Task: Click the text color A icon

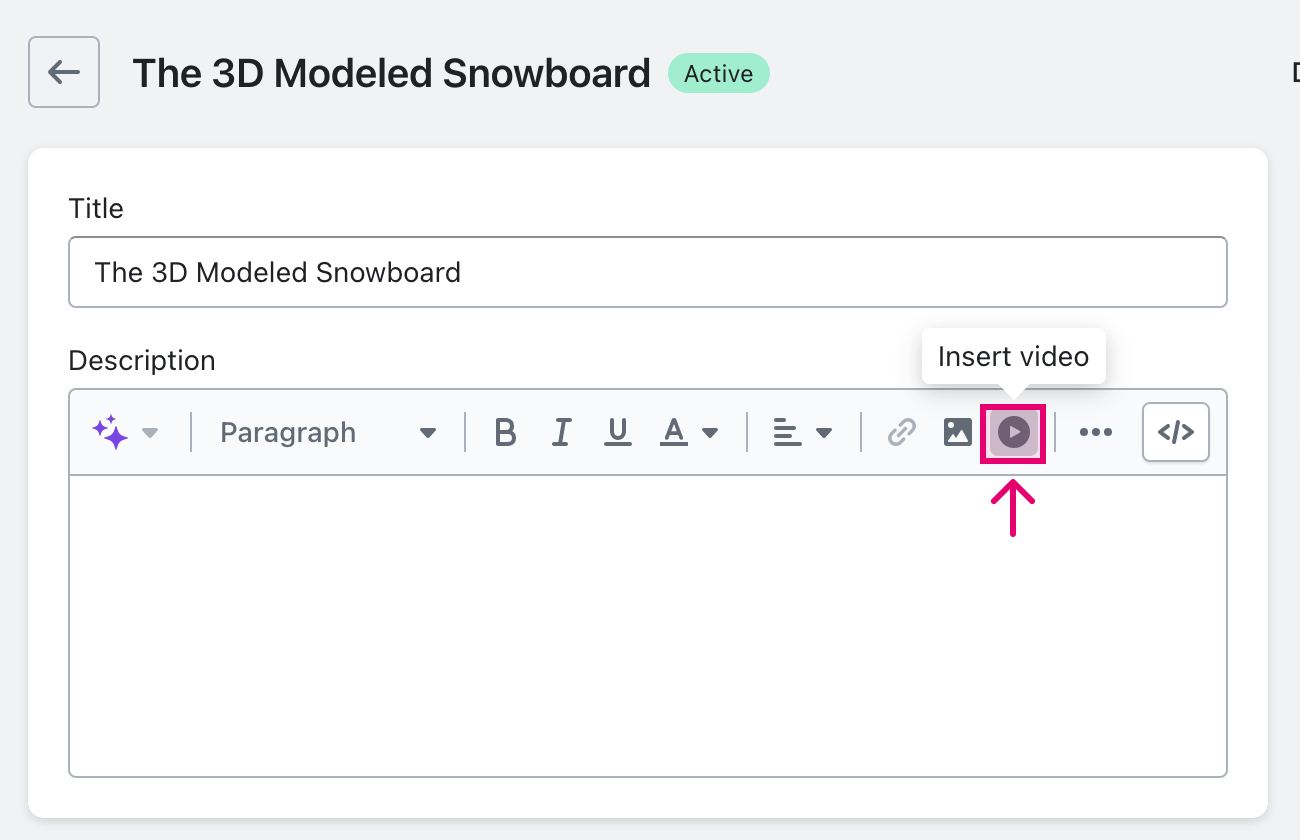Action: pyautogui.click(x=675, y=432)
